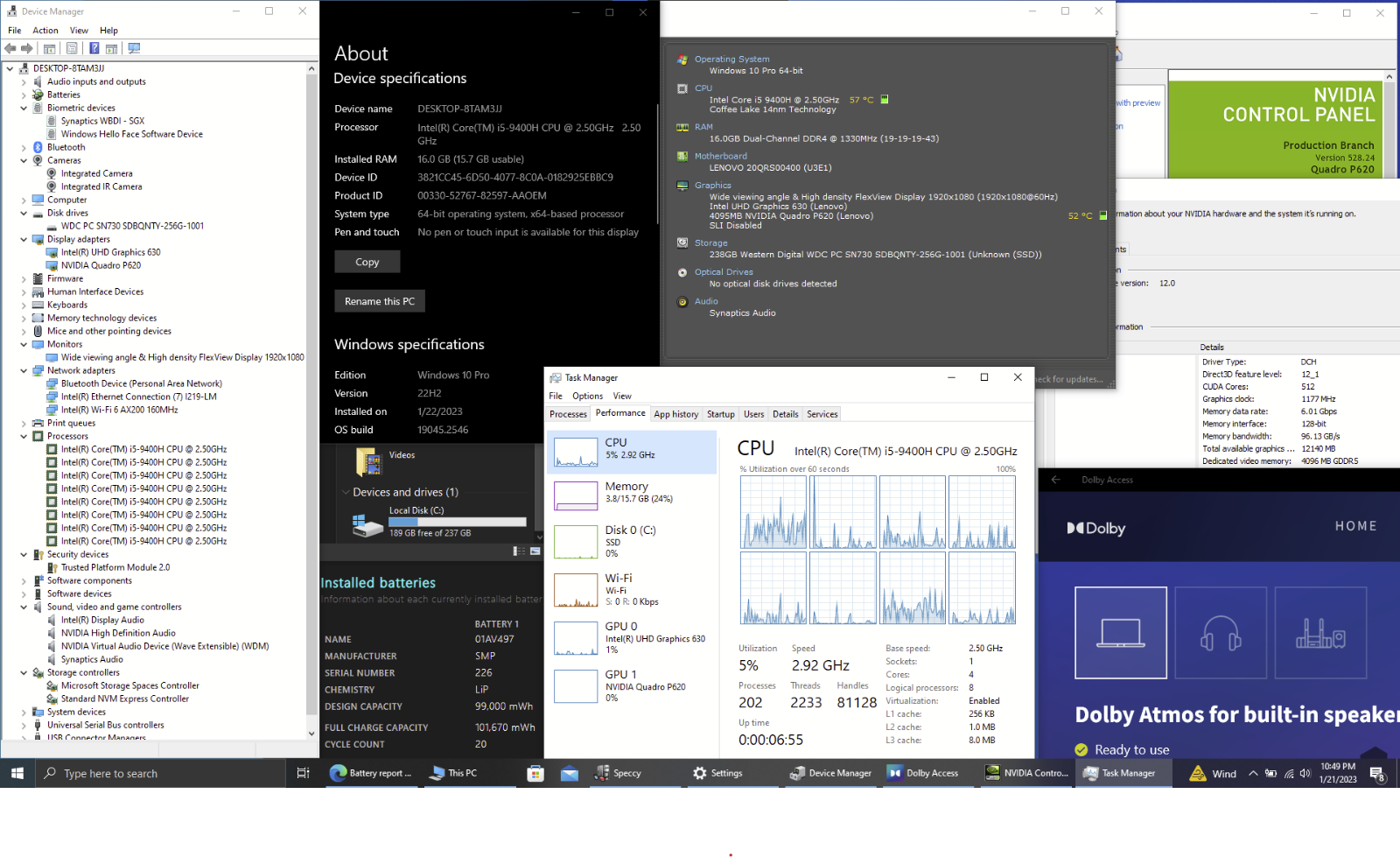The width and height of the screenshot is (1400, 857).
Task: Switch to the Processes tab in Task Manager
Action: click(x=568, y=414)
